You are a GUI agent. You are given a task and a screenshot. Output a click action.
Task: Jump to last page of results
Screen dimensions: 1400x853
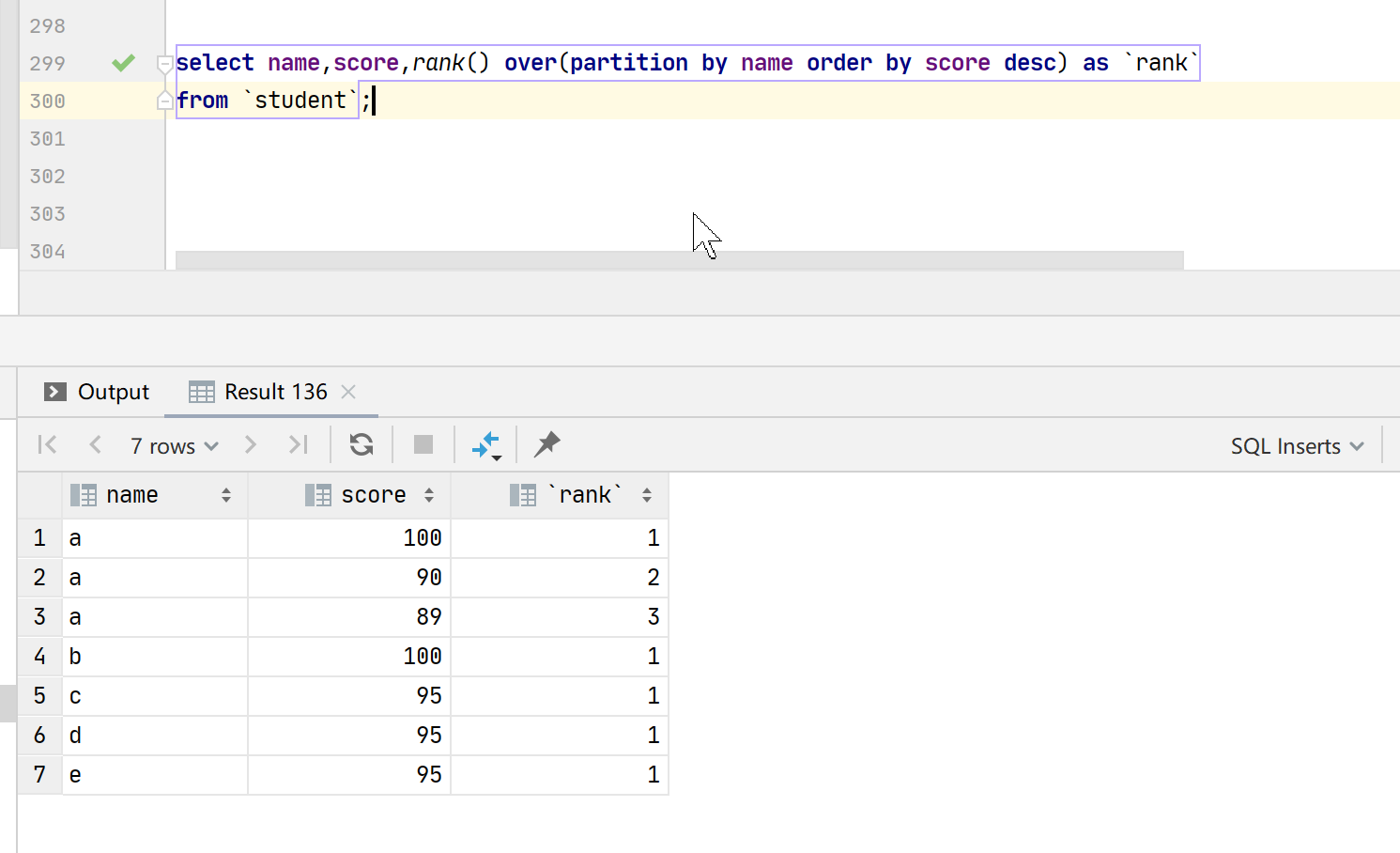(x=298, y=444)
